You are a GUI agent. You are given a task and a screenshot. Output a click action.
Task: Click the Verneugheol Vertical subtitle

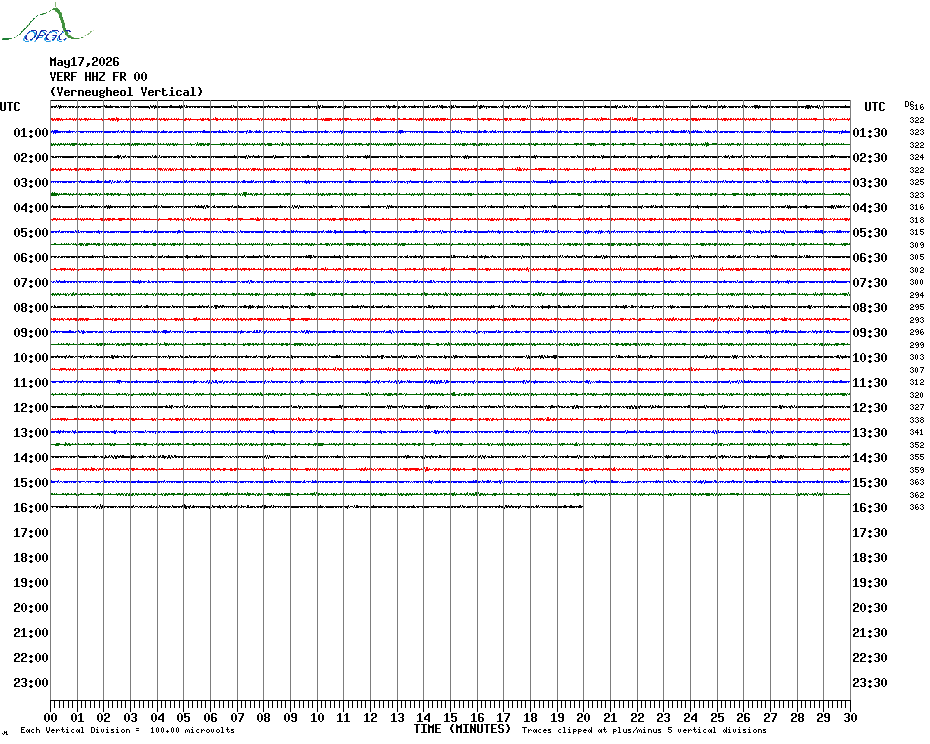tap(126, 92)
